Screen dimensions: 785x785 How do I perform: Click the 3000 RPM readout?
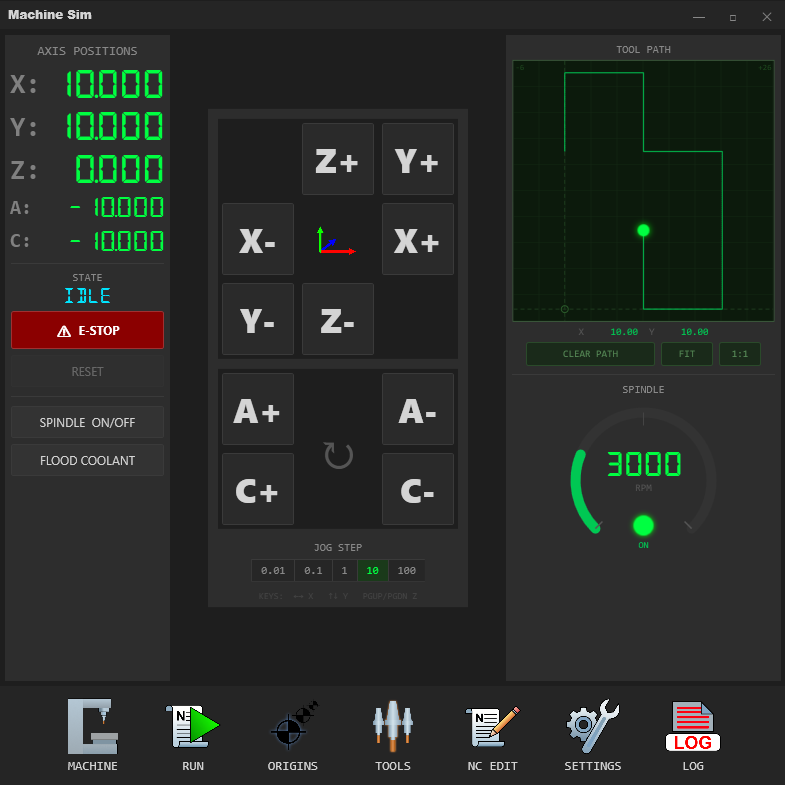[644, 464]
